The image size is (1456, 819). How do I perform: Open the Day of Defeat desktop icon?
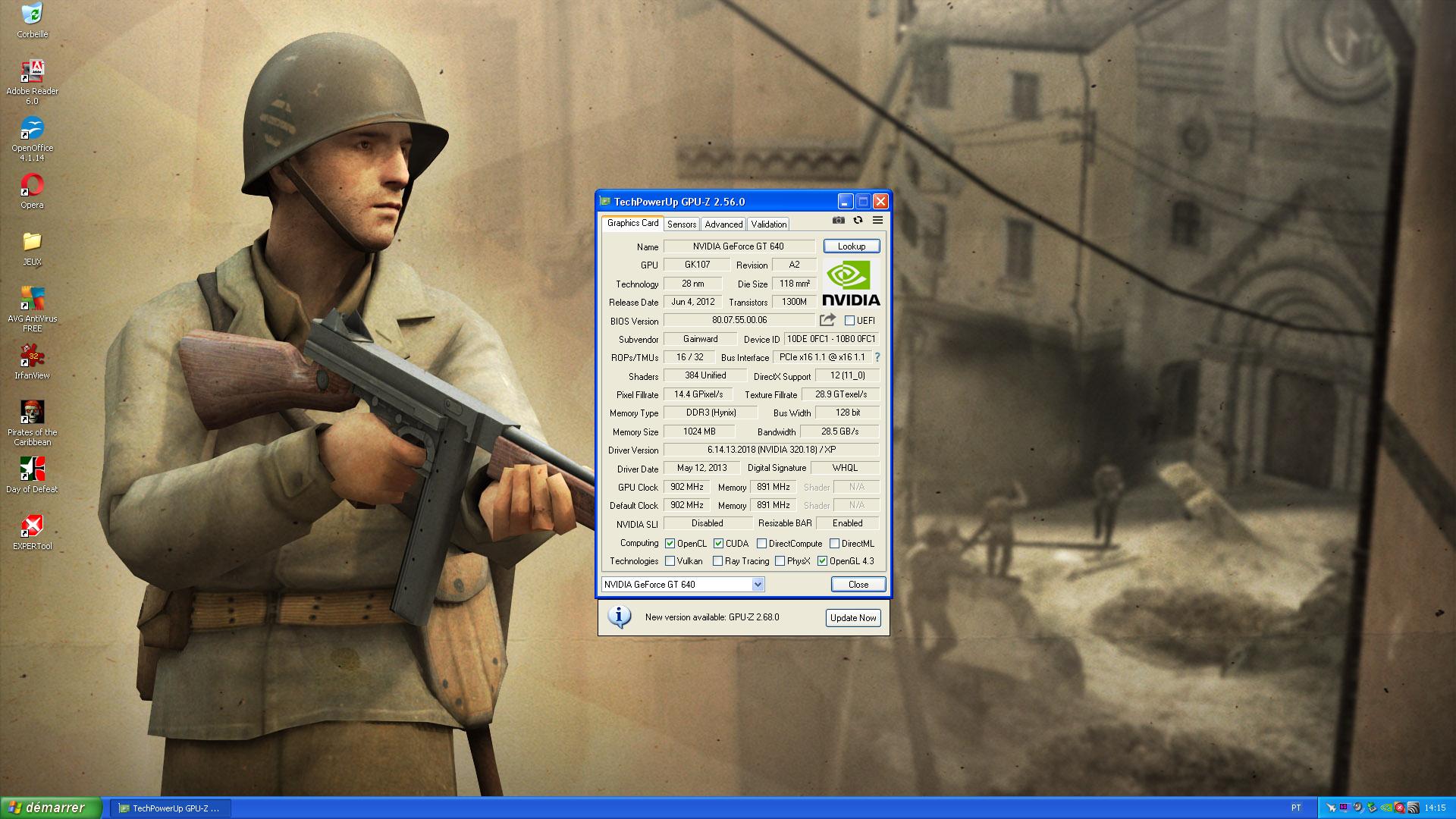point(32,470)
